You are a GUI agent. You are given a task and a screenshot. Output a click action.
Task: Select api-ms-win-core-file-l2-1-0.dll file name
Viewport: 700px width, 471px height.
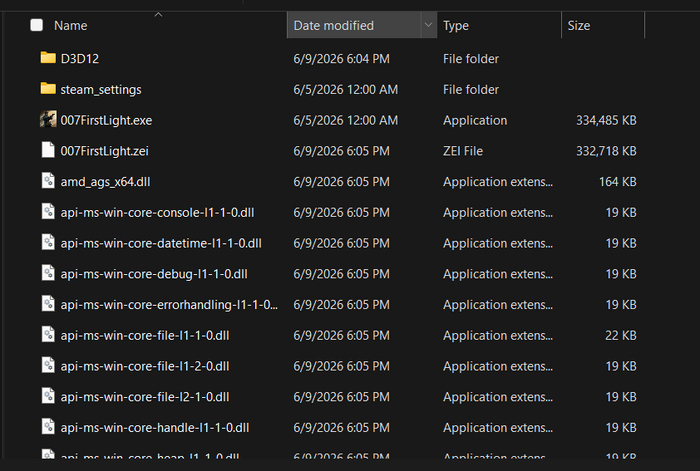145,397
